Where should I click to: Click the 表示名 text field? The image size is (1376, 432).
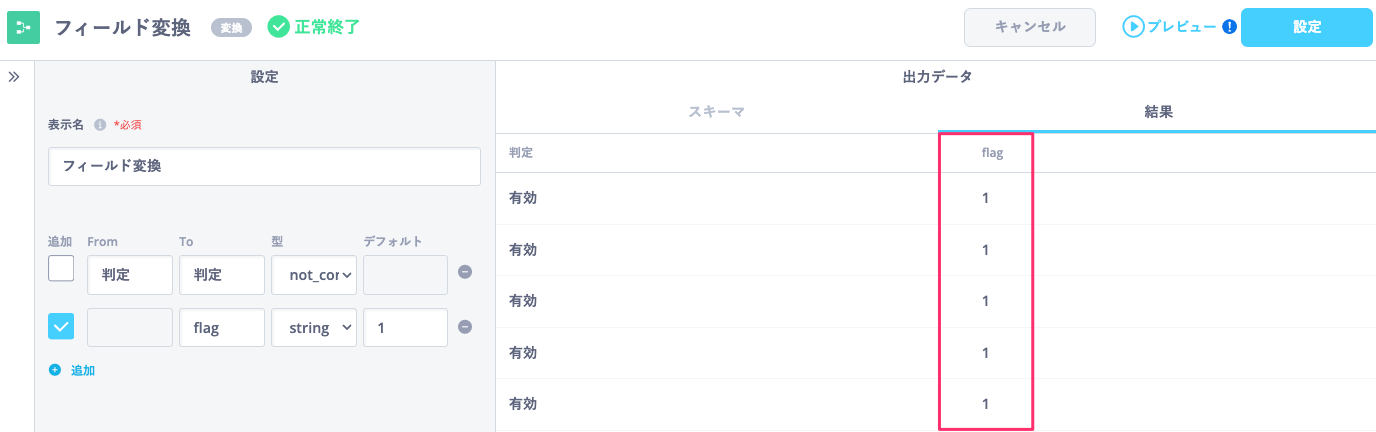pyautogui.click(x=264, y=166)
